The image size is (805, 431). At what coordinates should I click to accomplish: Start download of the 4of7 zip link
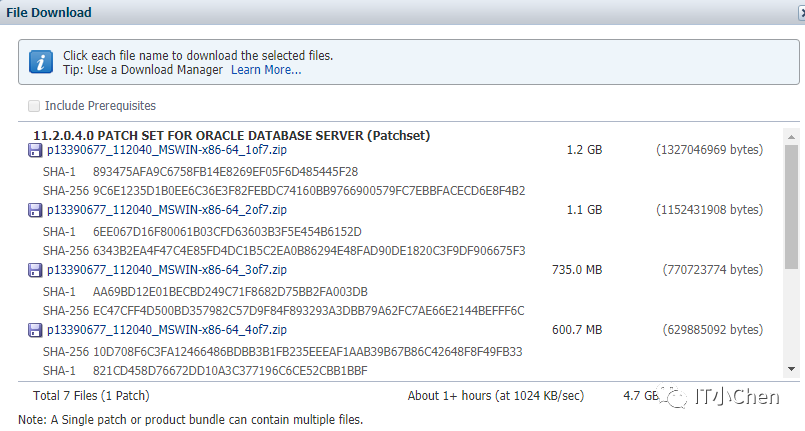(x=166, y=330)
